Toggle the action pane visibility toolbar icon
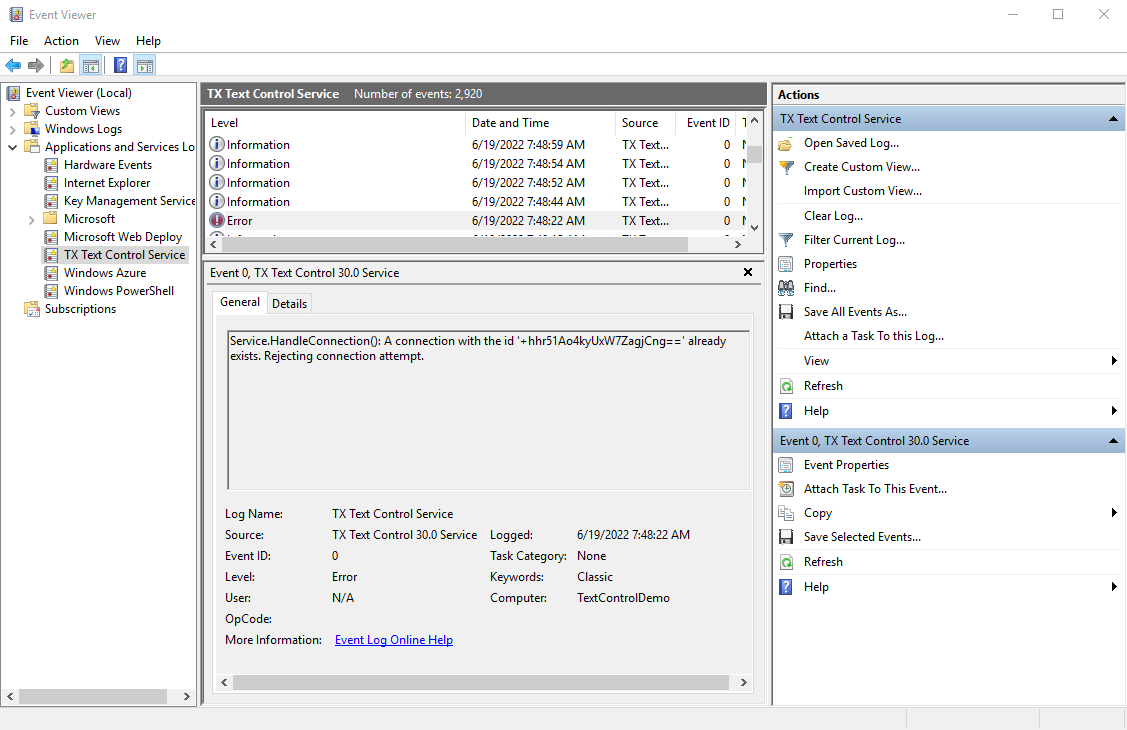The height and width of the screenshot is (730, 1127). pos(143,65)
